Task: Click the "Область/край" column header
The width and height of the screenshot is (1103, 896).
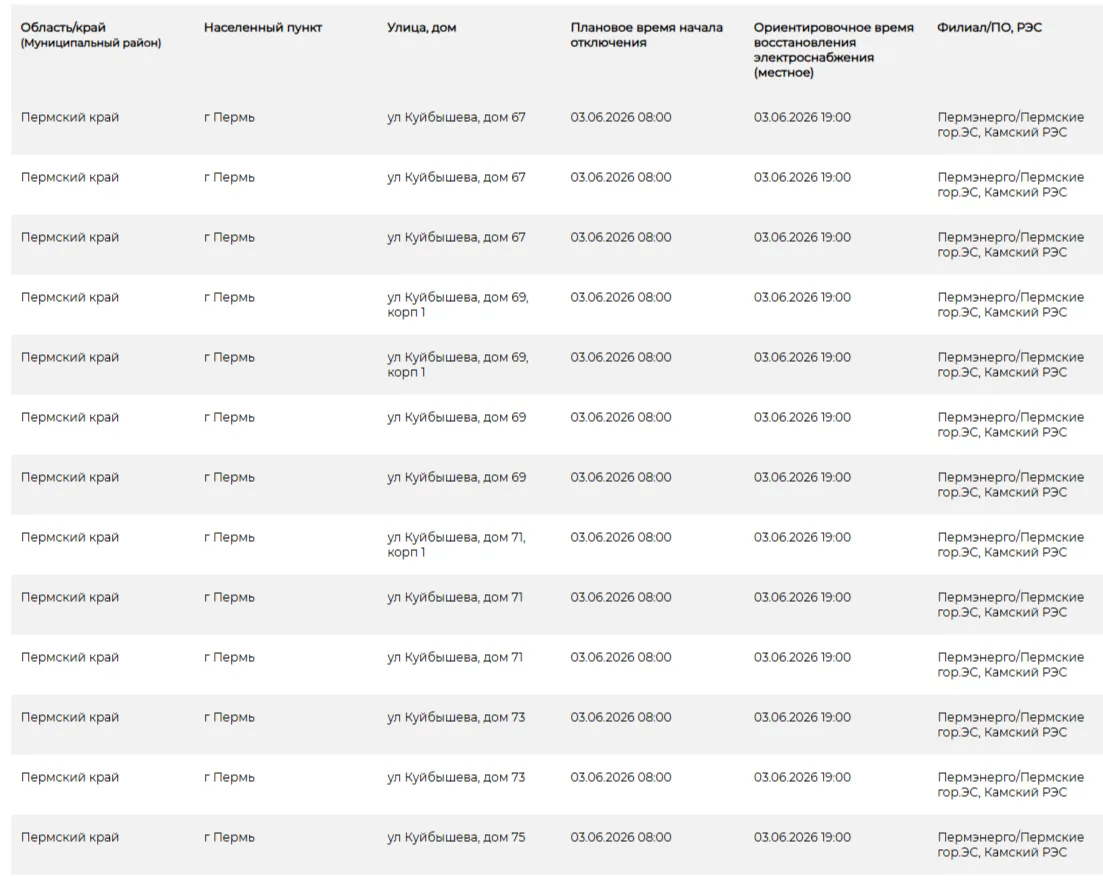Action: [x=63, y=27]
